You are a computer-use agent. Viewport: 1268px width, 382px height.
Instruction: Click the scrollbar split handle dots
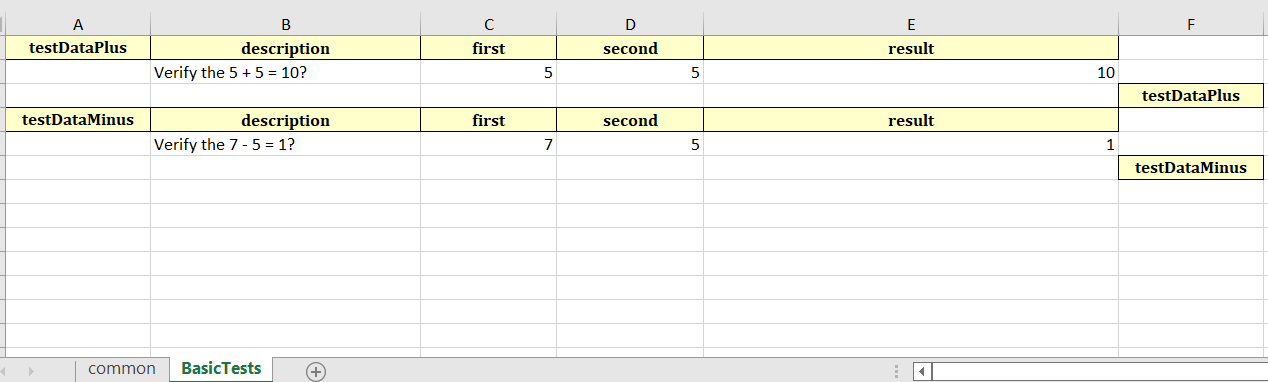point(897,371)
